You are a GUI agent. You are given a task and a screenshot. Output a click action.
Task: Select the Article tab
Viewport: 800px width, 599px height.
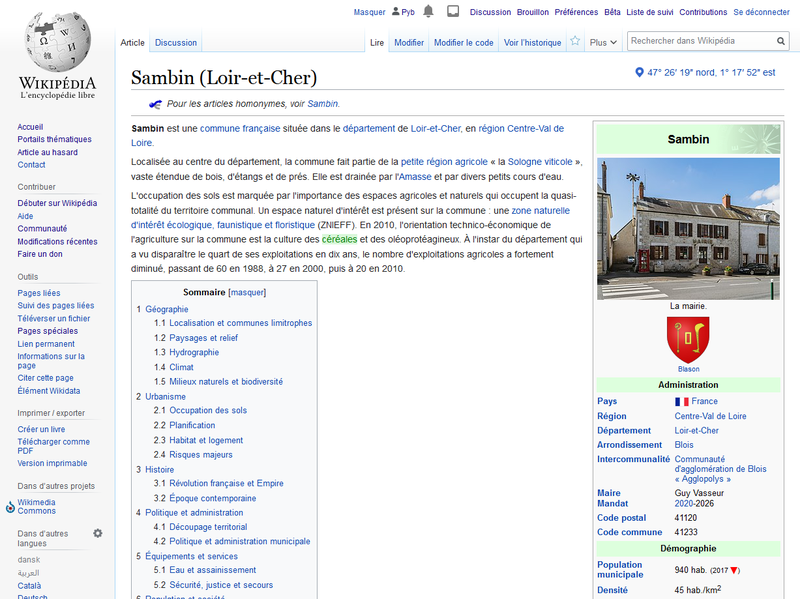pyautogui.click(x=132, y=43)
